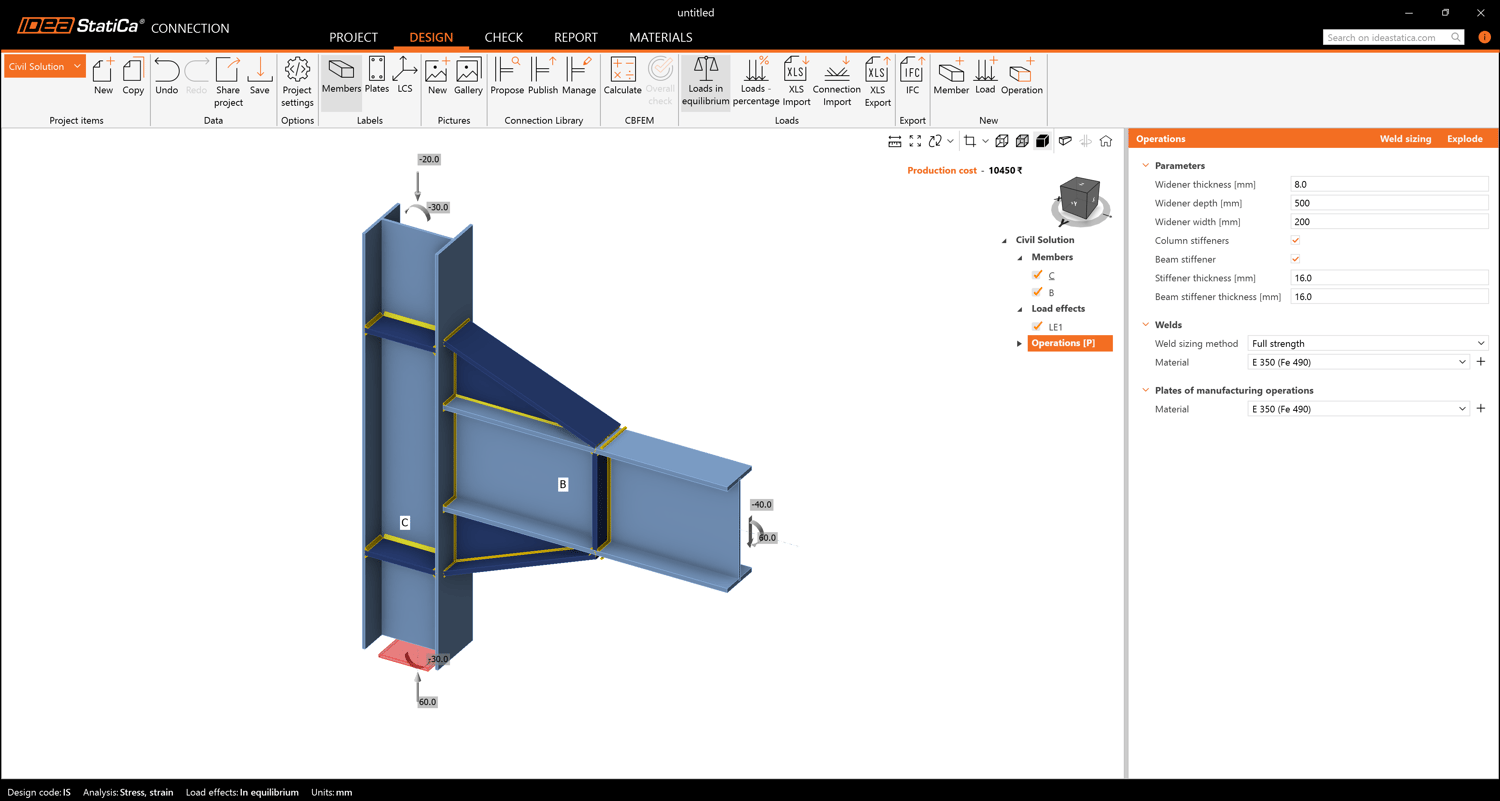Uncheck the Column stiffeners checkbox
This screenshot has width=1500, height=801.
1295,241
